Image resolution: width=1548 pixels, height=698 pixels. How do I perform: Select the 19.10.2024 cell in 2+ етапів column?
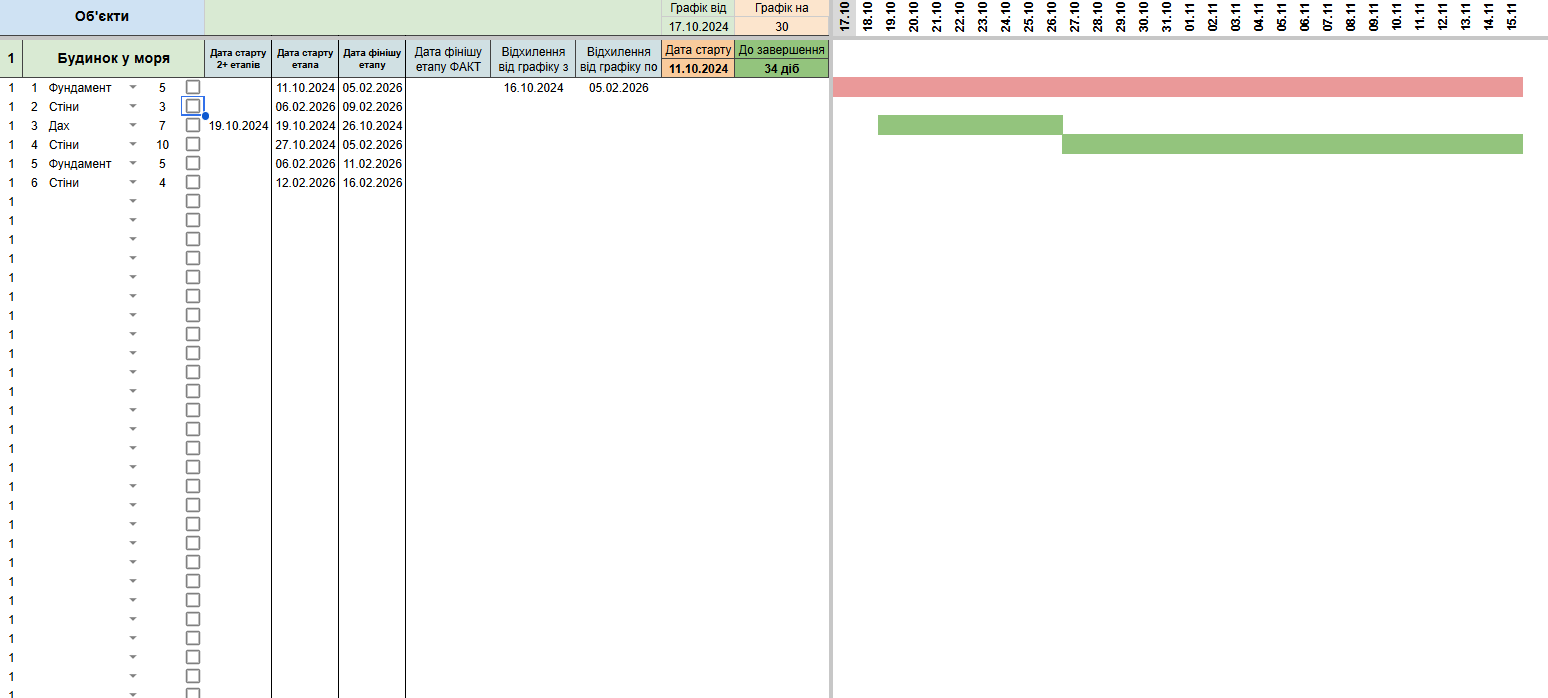tap(238, 126)
